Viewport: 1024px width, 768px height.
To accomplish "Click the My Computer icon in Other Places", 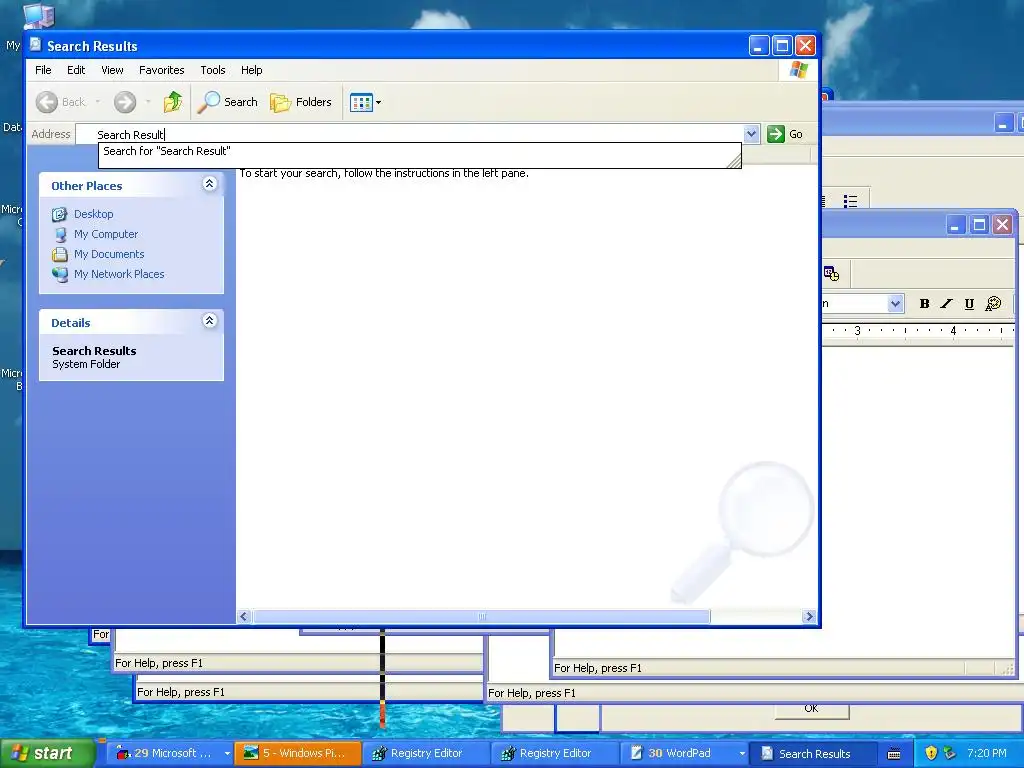I will [x=59, y=234].
